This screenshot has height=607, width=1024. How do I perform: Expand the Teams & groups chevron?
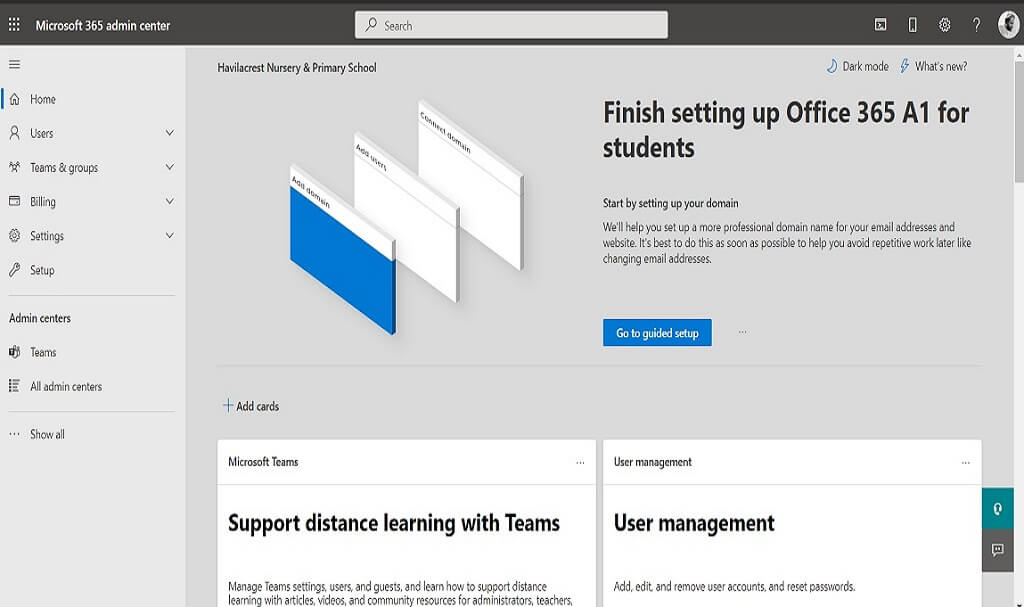click(x=169, y=167)
